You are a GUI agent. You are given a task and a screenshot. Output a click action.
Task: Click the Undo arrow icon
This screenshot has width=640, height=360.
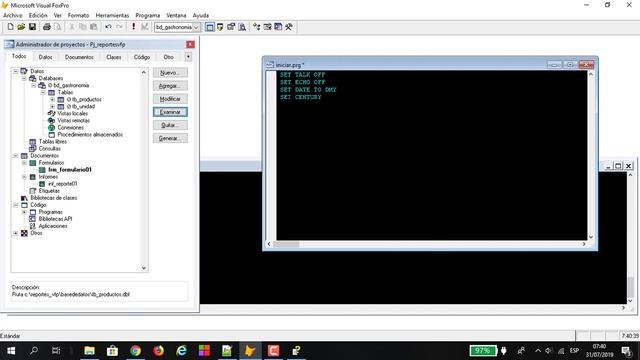108,27
